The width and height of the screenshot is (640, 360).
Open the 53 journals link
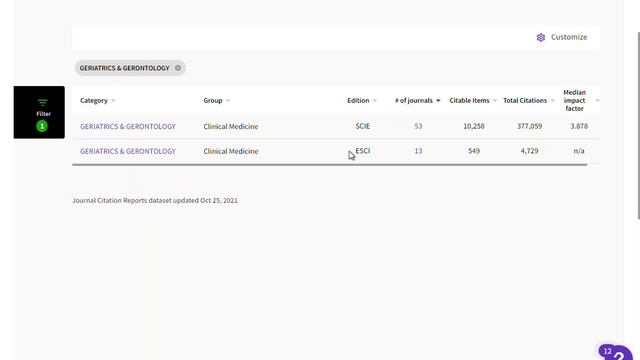(x=418, y=126)
